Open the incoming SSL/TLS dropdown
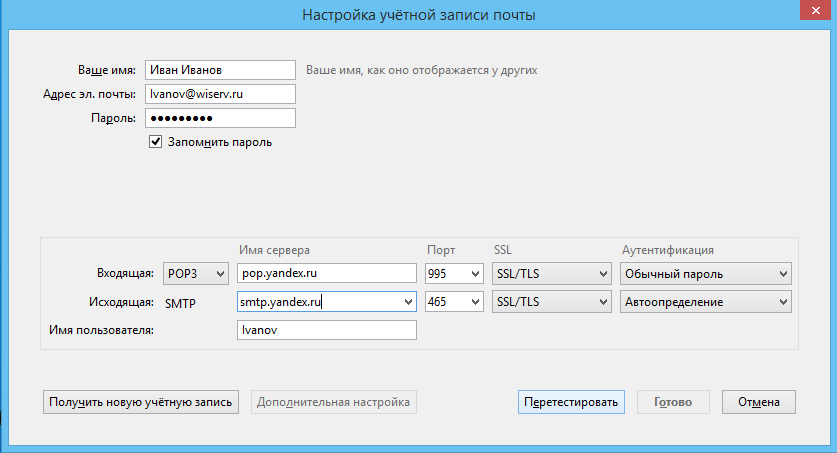Viewport: 837px width, 453px height. pos(551,274)
